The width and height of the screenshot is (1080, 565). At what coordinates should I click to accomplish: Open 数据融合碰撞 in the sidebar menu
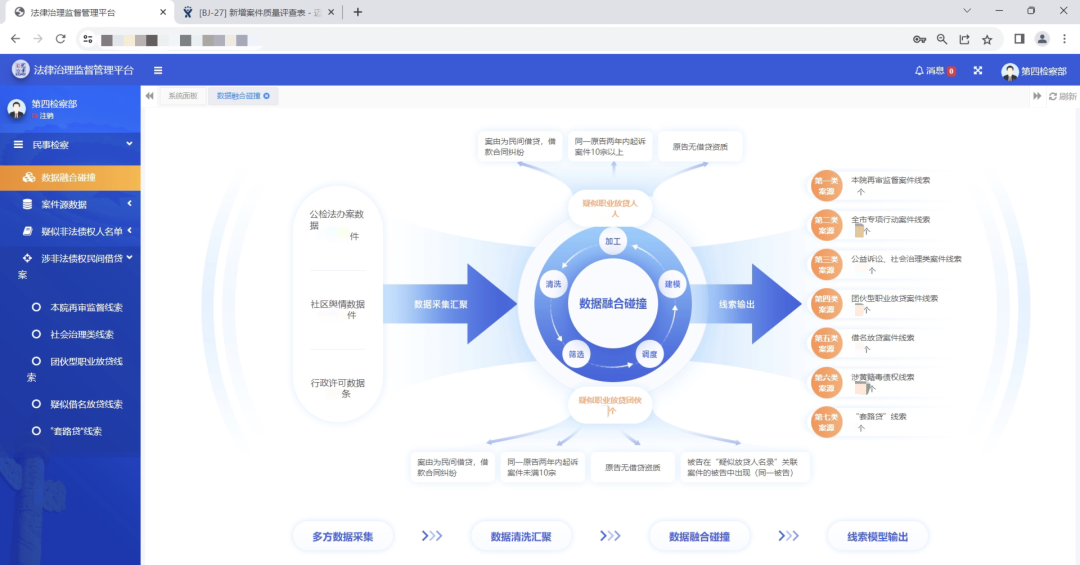68,177
